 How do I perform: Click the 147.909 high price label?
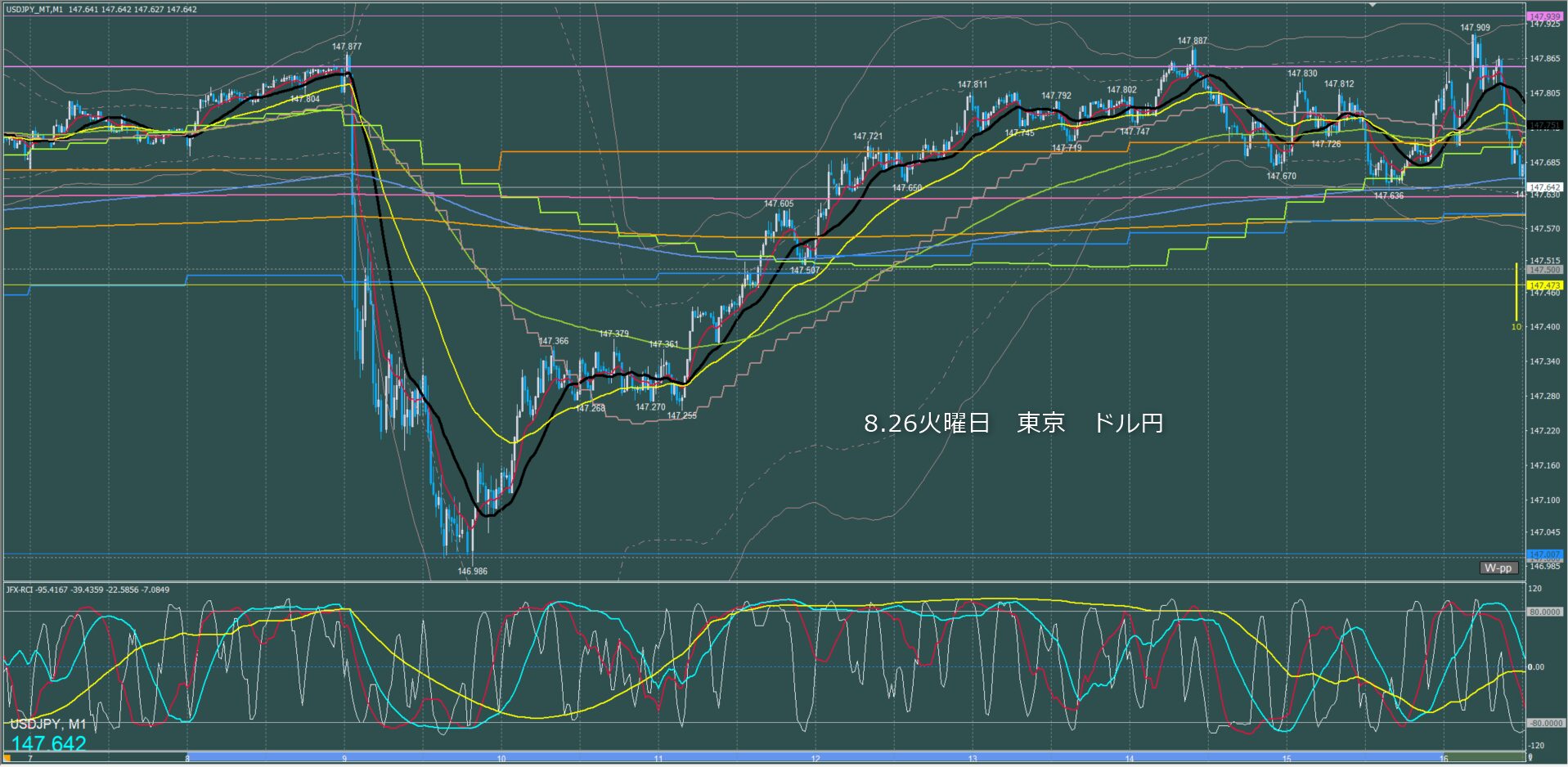coord(1475,28)
